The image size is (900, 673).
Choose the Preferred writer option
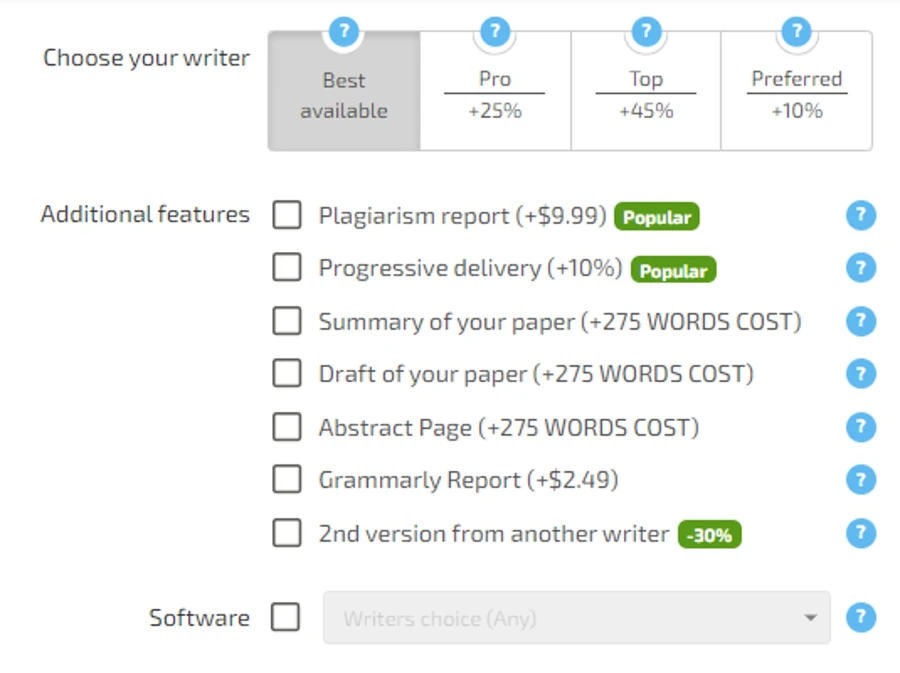(x=796, y=95)
